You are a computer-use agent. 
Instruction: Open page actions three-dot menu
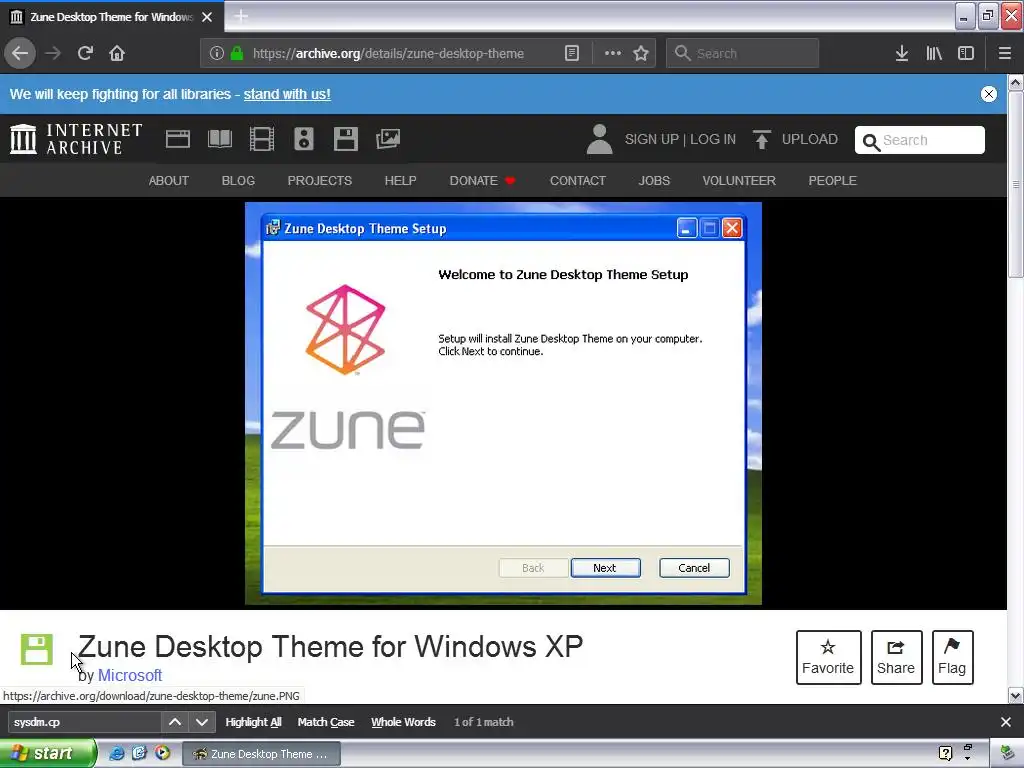click(613, 53)
